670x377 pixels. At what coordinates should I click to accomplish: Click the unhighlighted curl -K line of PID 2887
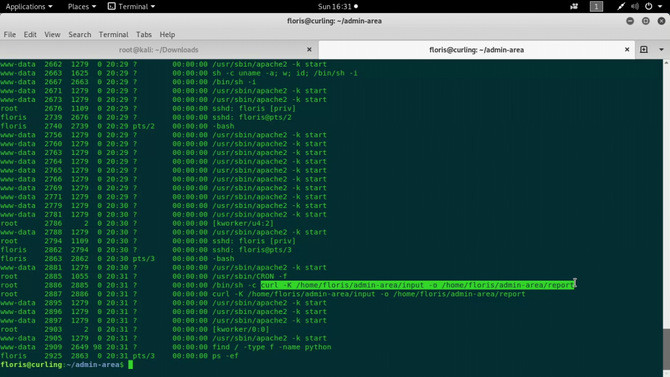(x=369, y=294)
